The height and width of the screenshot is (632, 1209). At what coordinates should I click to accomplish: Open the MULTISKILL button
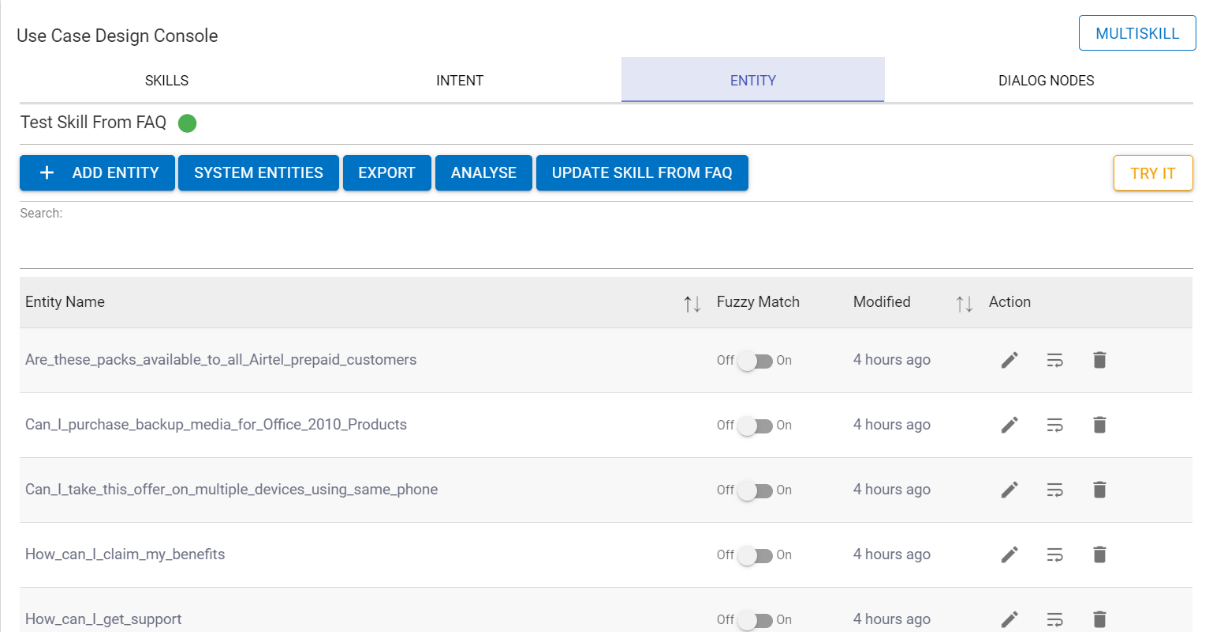(1137, 33)
